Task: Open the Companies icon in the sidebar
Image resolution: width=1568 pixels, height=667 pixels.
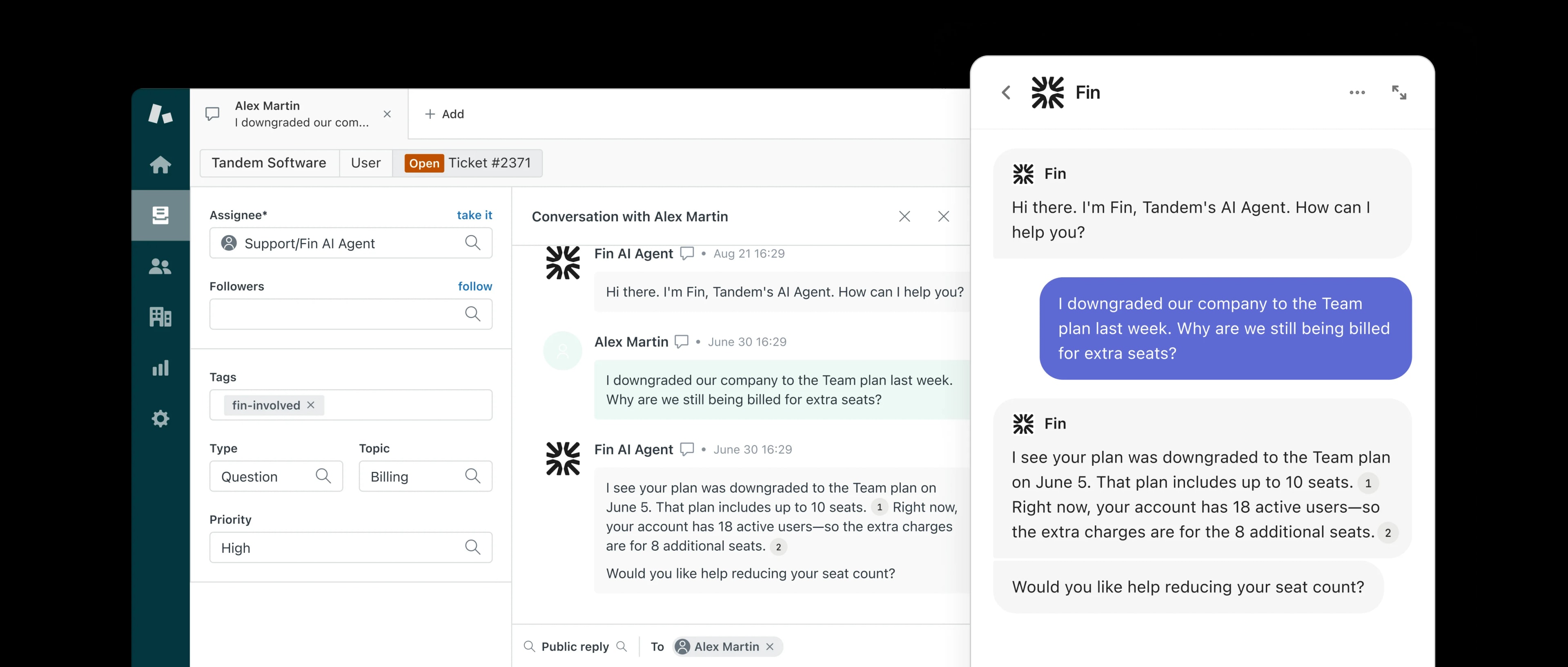Action: click(160, 316)
